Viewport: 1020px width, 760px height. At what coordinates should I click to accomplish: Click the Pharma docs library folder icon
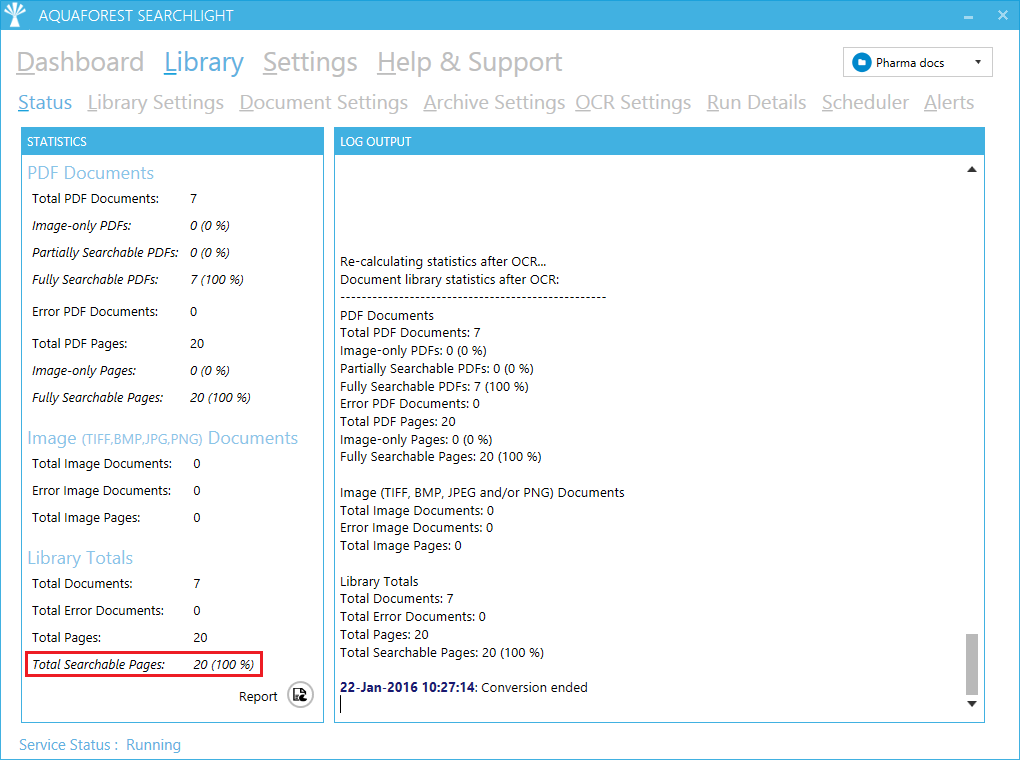(861, 62)
